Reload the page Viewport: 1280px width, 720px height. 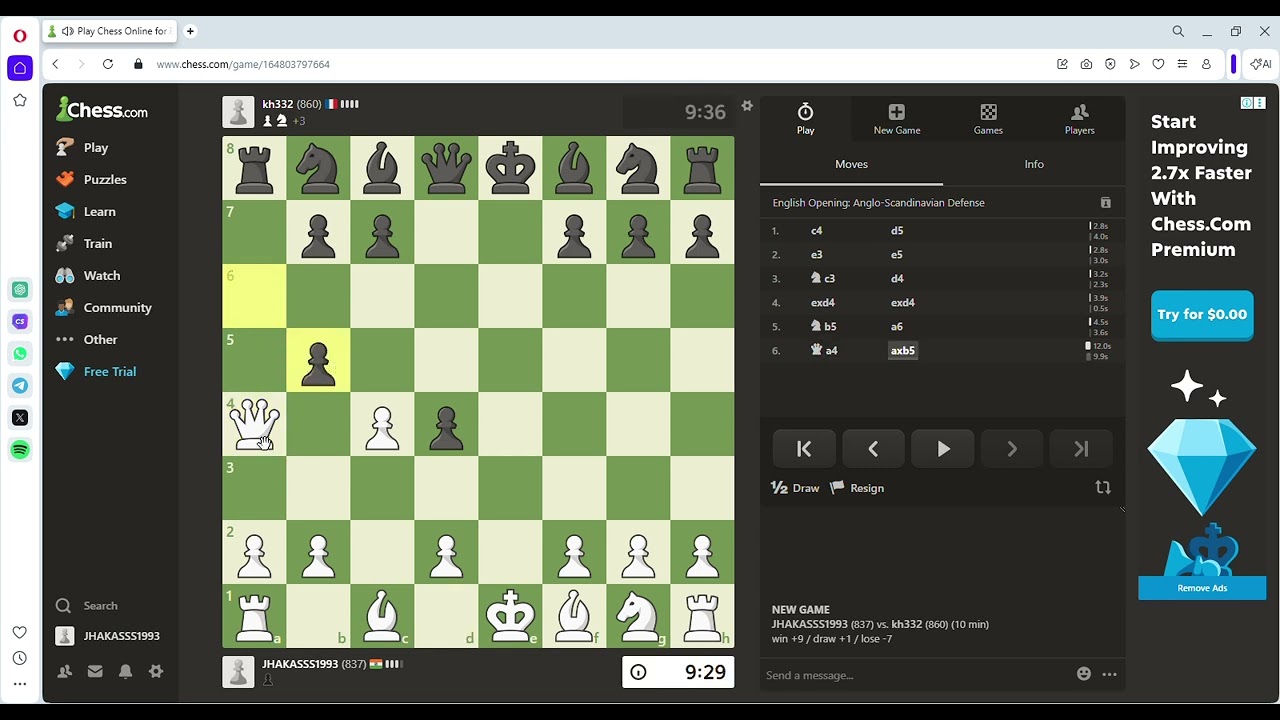[x=108, y=64]
